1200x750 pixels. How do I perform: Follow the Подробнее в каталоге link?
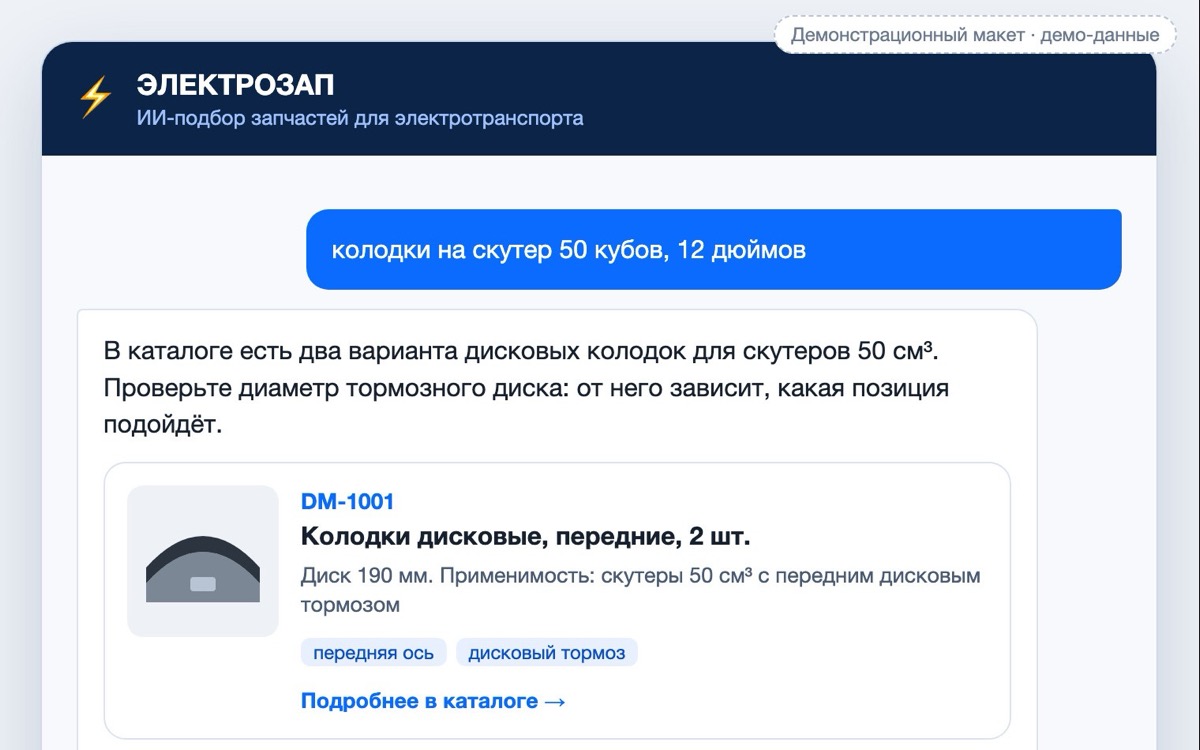434,701
